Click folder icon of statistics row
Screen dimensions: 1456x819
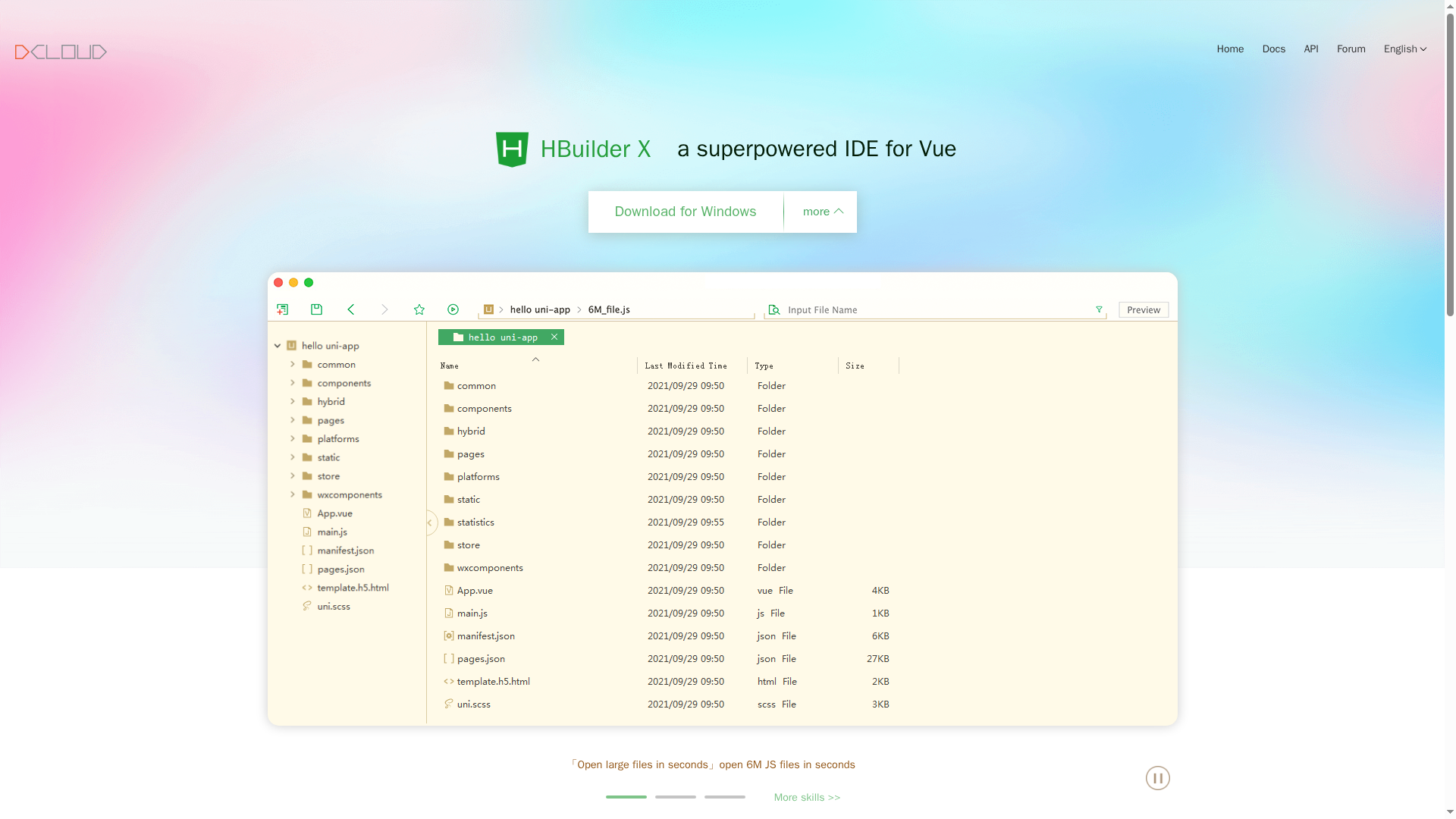pos(449,522)
